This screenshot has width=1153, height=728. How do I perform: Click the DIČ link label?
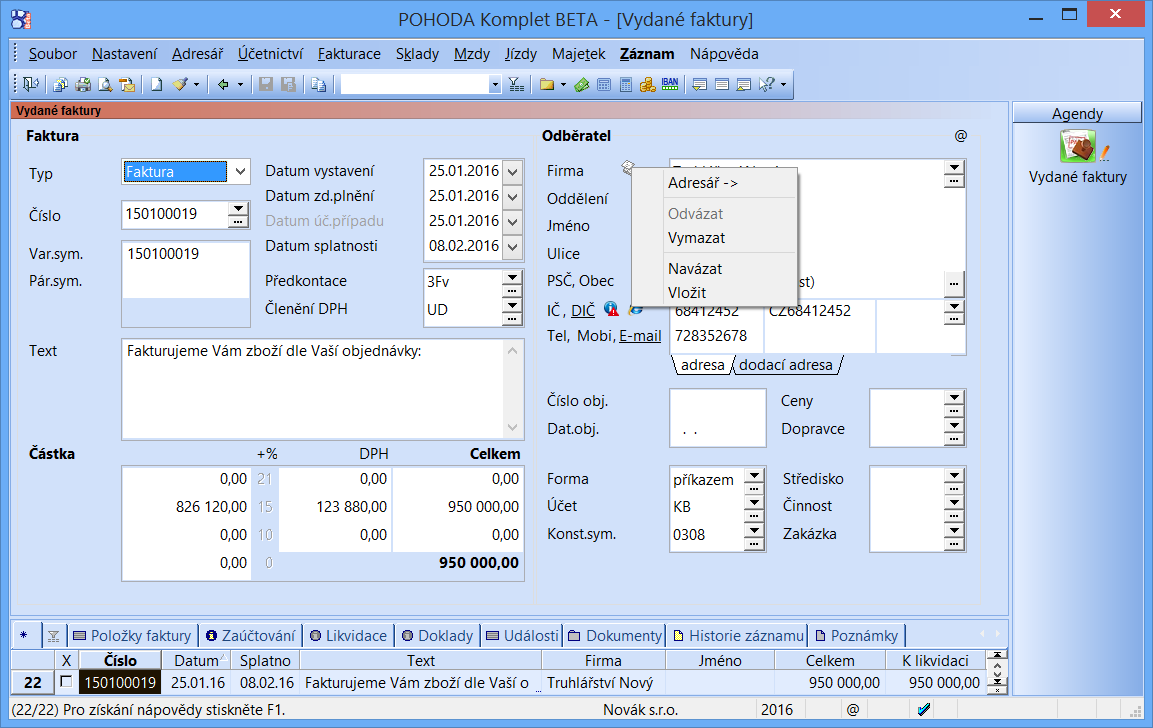[x=583, y=311]
